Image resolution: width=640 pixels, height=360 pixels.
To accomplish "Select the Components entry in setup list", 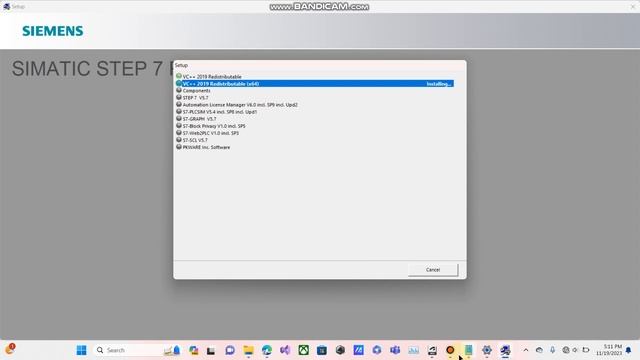I will click(196, 91).
